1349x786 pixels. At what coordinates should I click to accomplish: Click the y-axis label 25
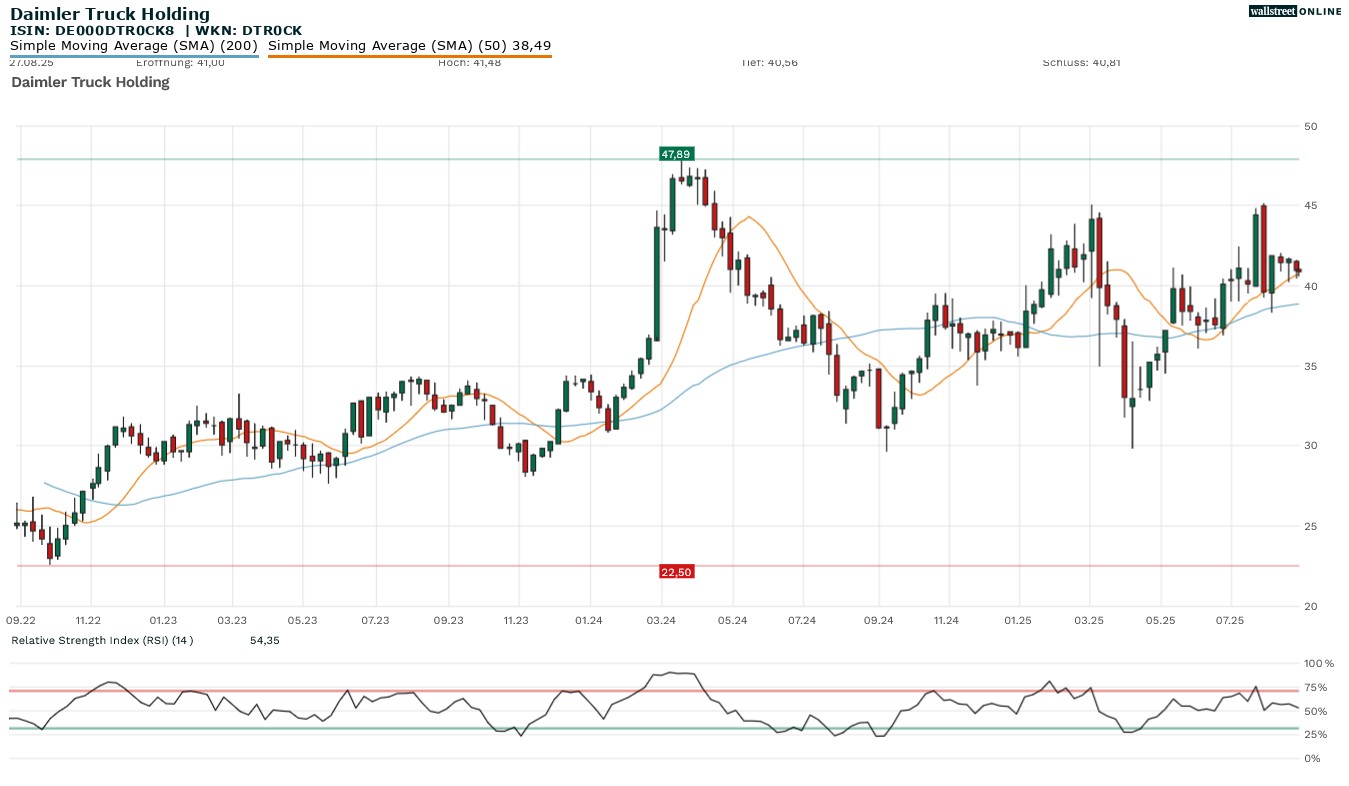pos(1310,526)
